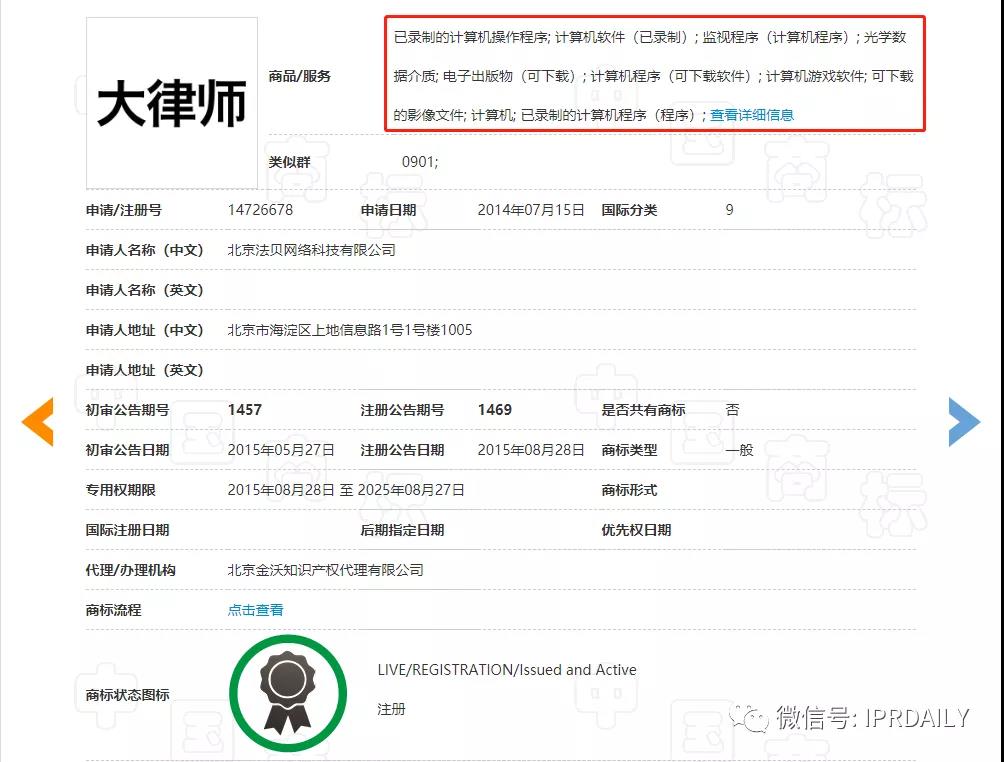Click the 申请人名称（英文） label
This screenshot has width=1004, height=762.
click(145, 290)
